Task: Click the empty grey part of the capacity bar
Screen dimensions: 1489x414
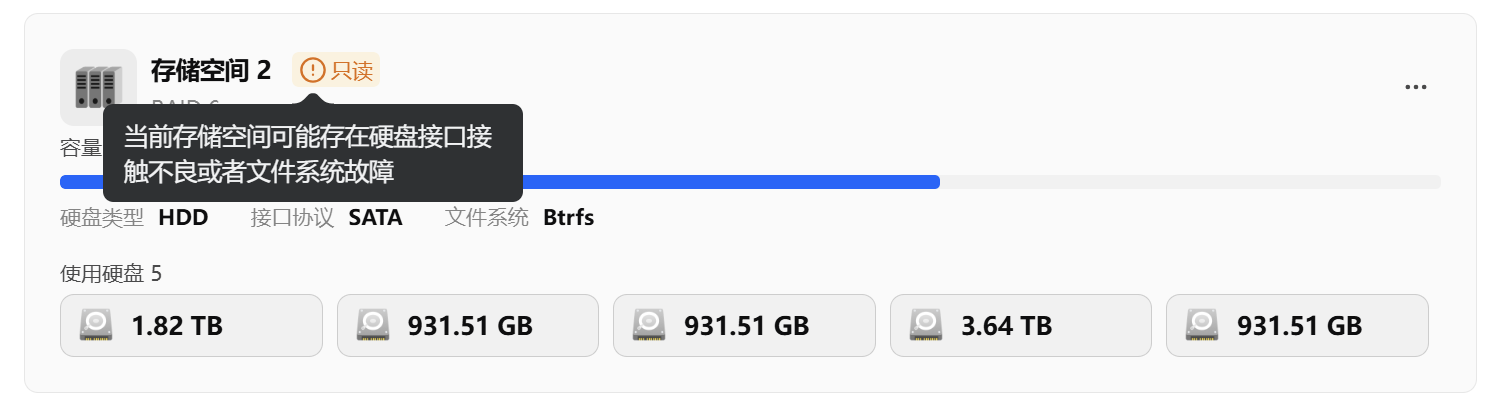Action: click(1190, 182)
